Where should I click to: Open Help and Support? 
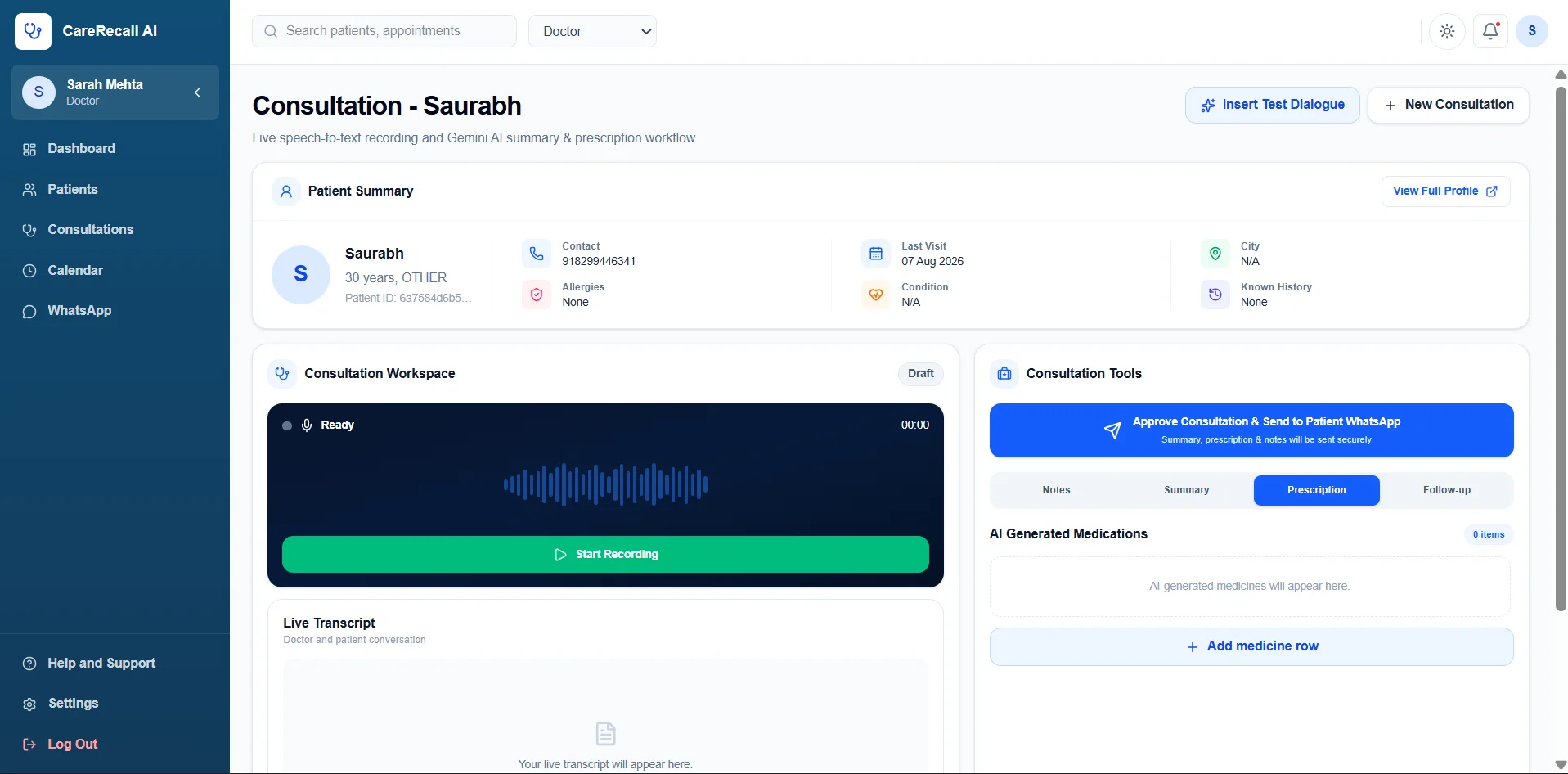pyautogui.click(x=101, y=663)
